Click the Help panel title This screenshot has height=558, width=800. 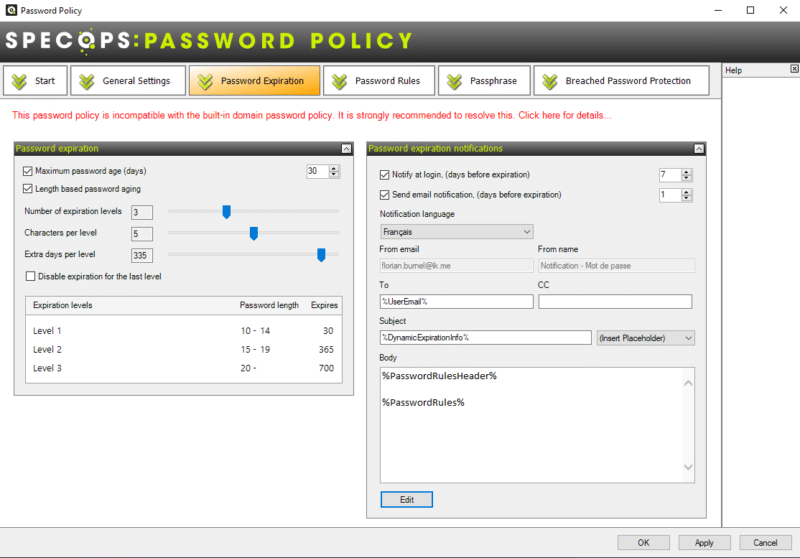[734, 70]
